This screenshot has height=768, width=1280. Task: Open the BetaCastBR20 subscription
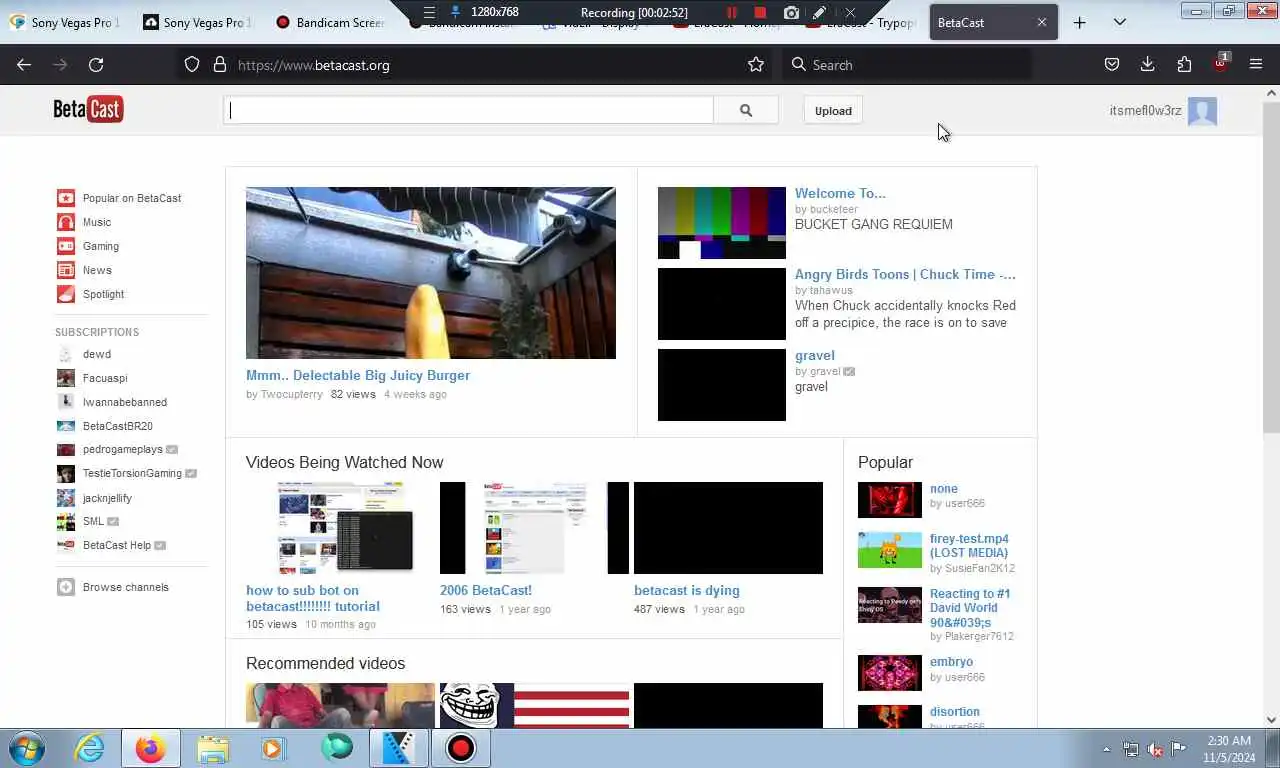point(118,426)
